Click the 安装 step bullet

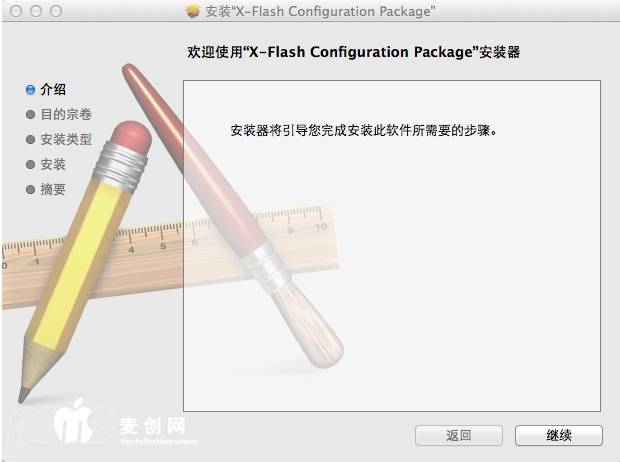click(x=30, y=165)
